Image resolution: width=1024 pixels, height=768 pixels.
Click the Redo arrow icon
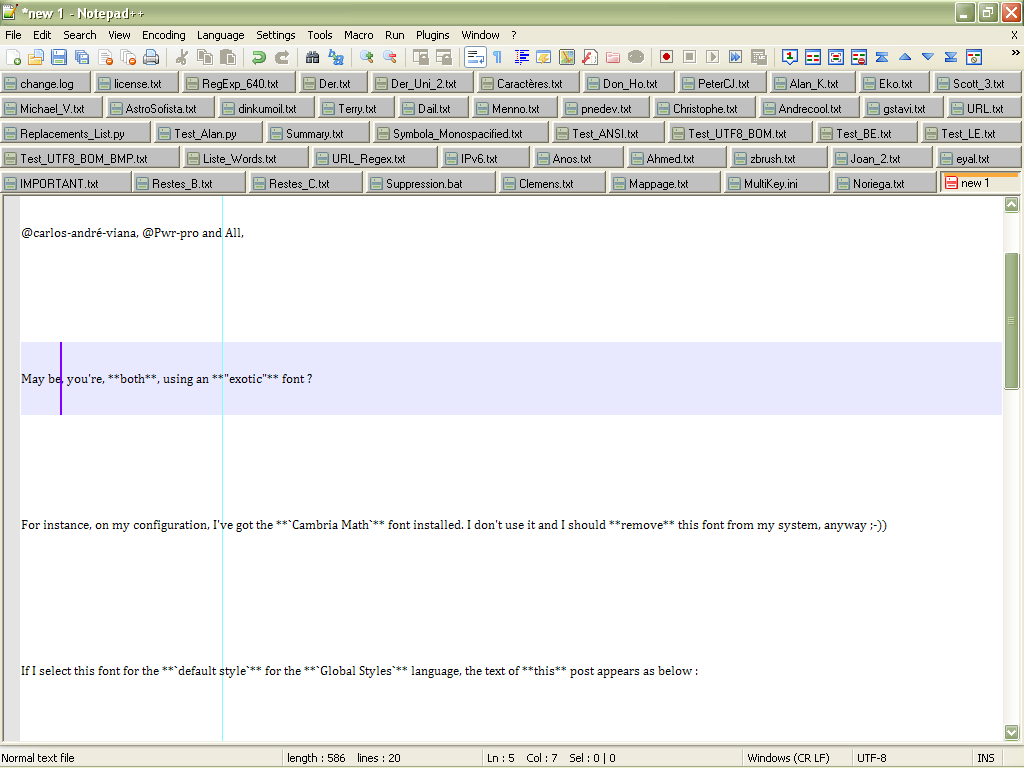(282, 57)
